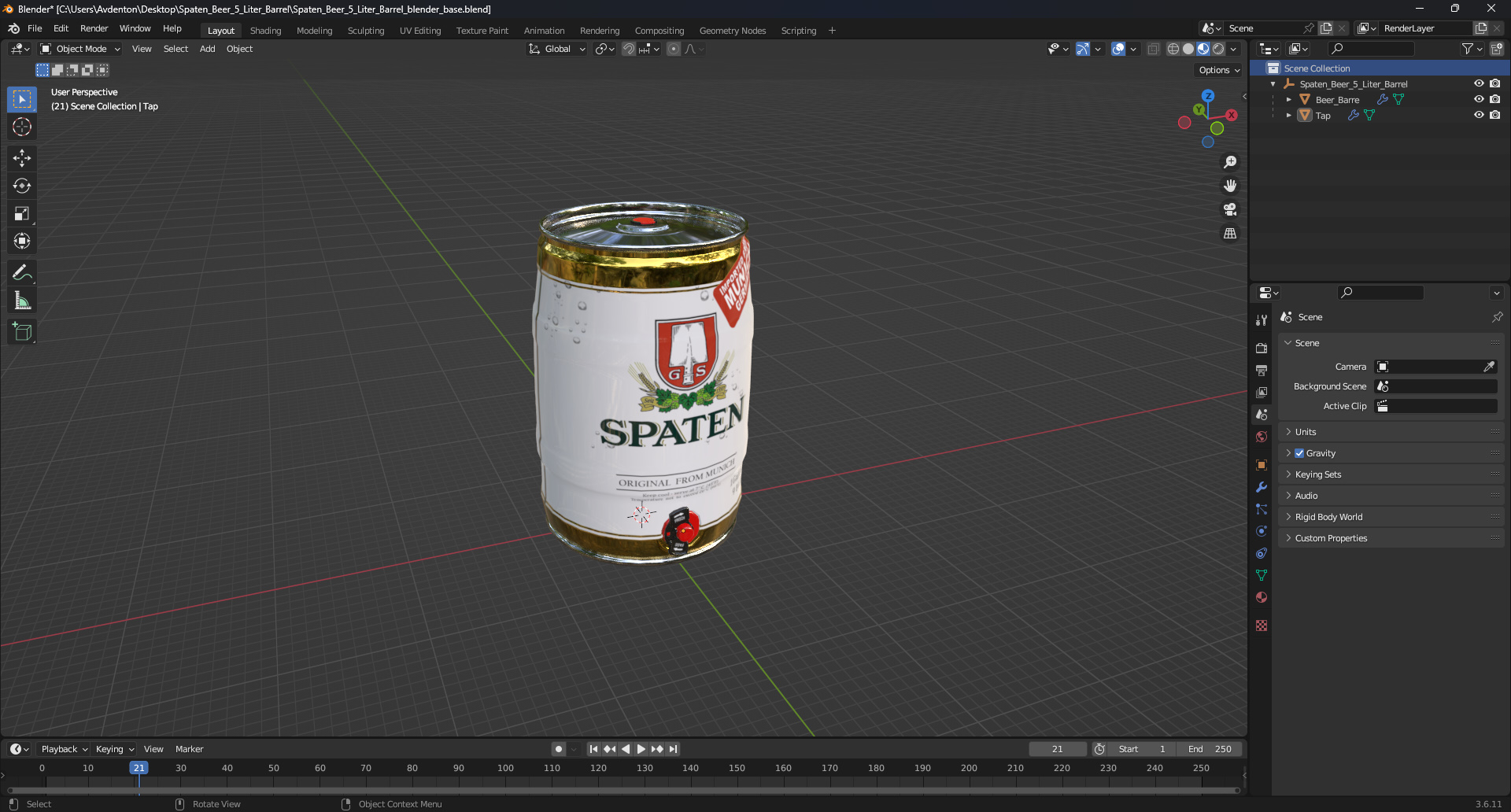Screen dimensions: 1511x812
Task: Open the Texture properties tab
Action: pos(1262,626)
